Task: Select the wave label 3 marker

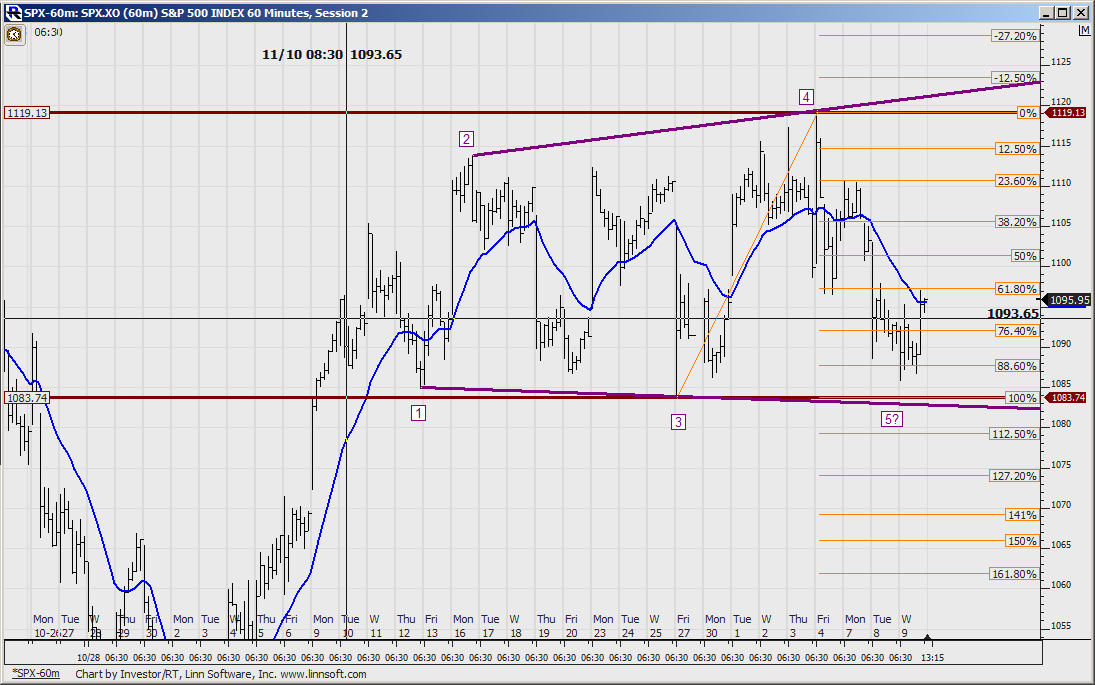Action: click(678, 422)
